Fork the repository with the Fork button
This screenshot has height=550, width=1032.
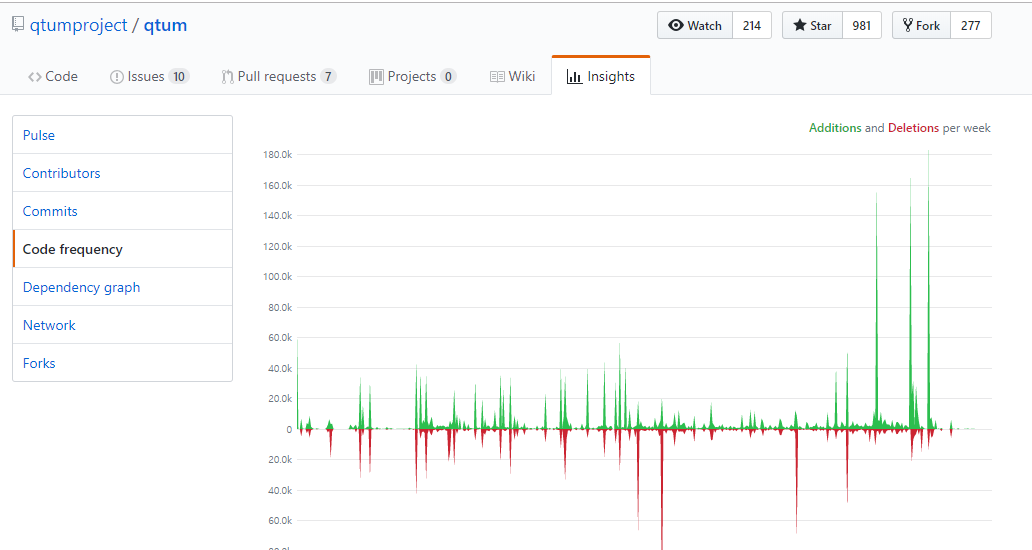coord(921,26)
